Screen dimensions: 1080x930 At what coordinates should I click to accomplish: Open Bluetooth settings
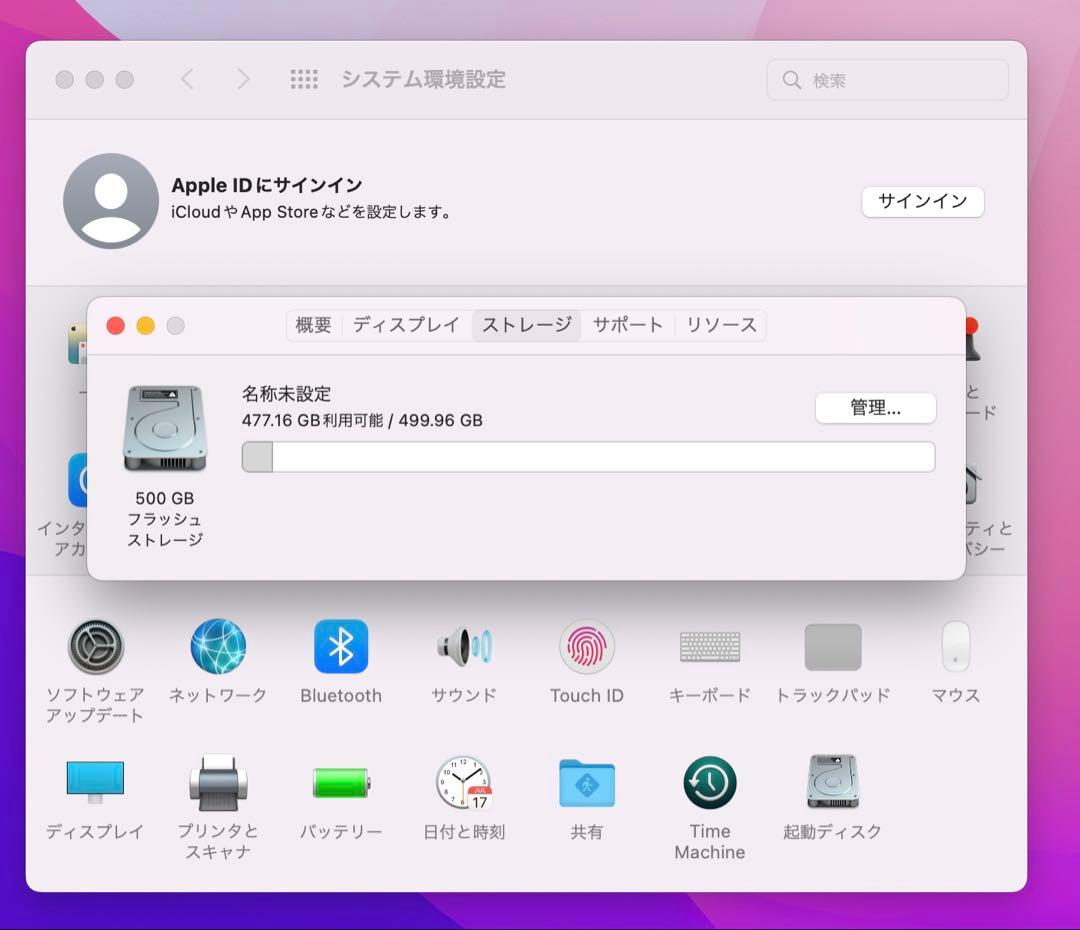(341, 646)
